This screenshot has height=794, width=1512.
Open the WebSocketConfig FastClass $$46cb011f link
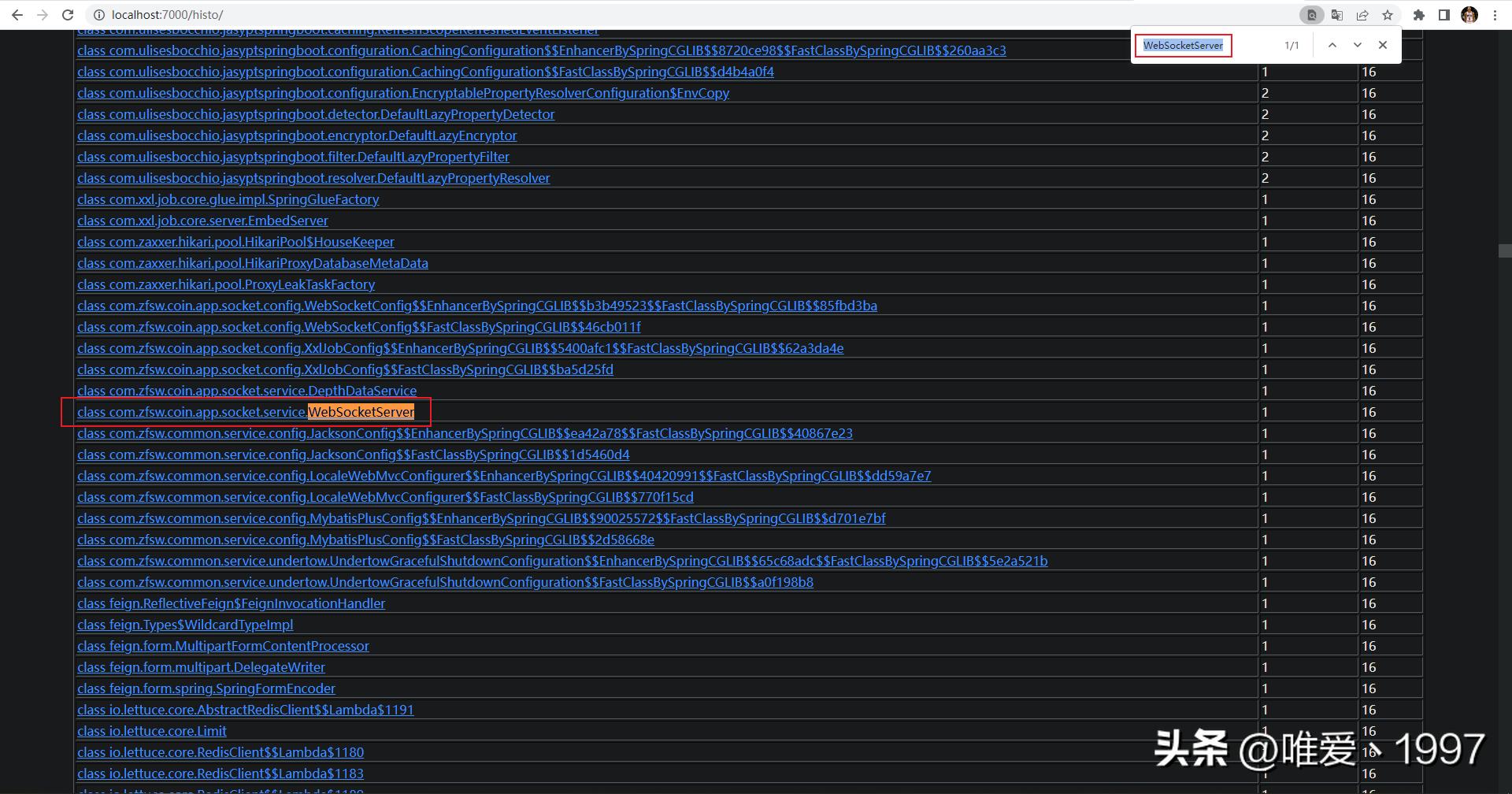[359, 327]
